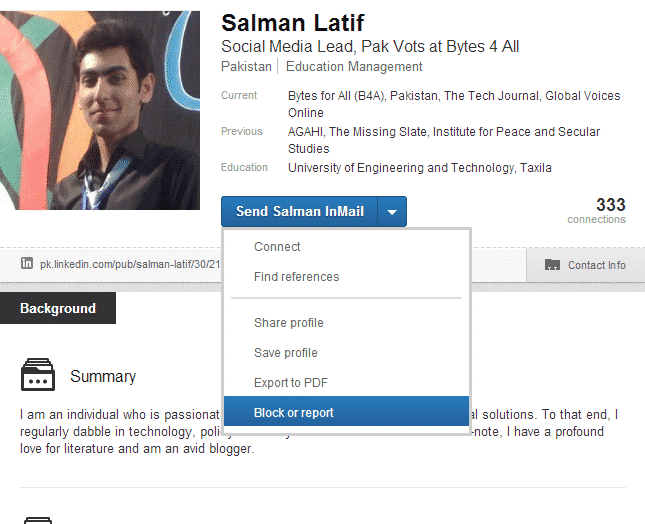The height and width of the screenshot is (524, 645).
Task: Choose Export to PDF option
Action: pos(291,383)
